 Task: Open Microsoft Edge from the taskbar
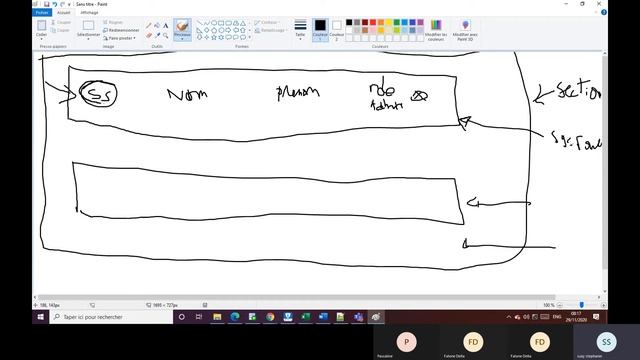click(235, 317)
